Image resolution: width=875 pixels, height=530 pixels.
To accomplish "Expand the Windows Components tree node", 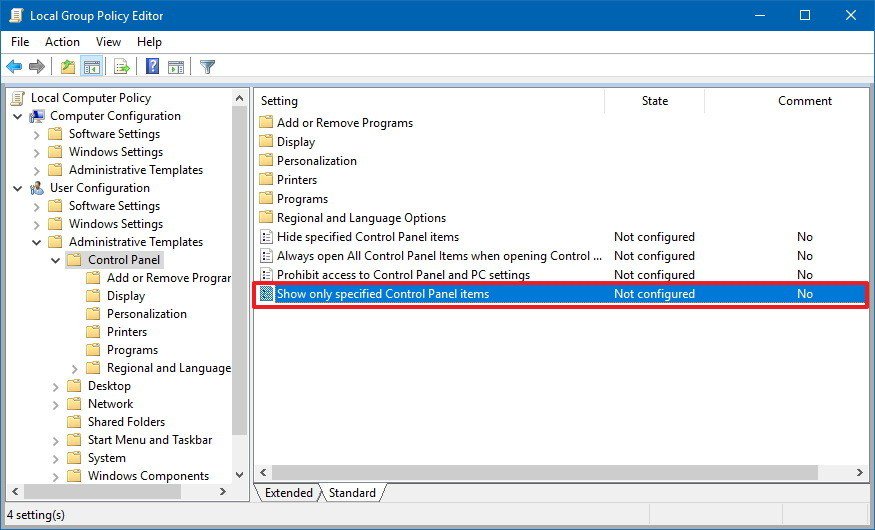I will [x=56, y=476].
